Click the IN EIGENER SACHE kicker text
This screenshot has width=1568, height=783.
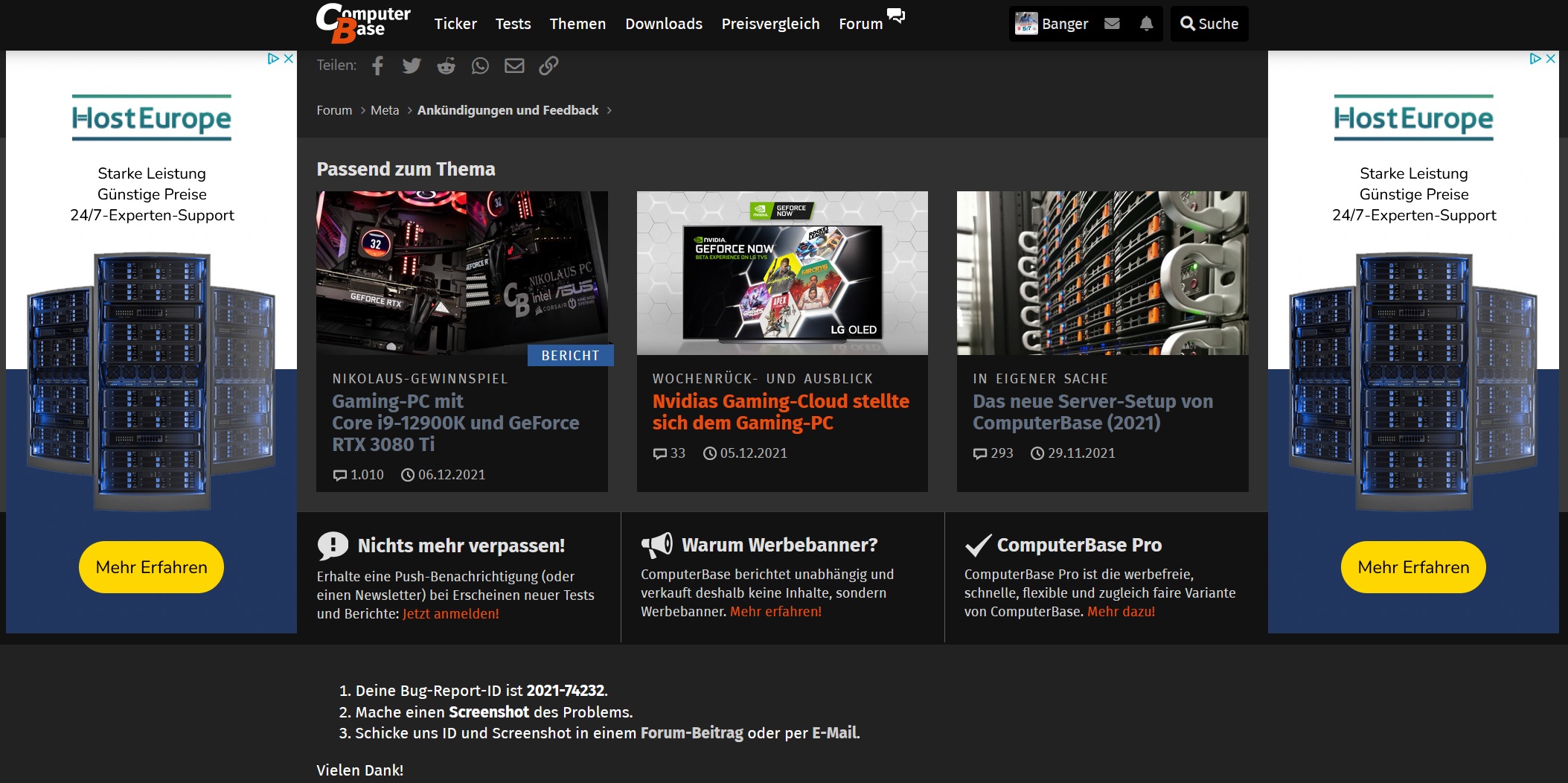[x=1040, y=379]
